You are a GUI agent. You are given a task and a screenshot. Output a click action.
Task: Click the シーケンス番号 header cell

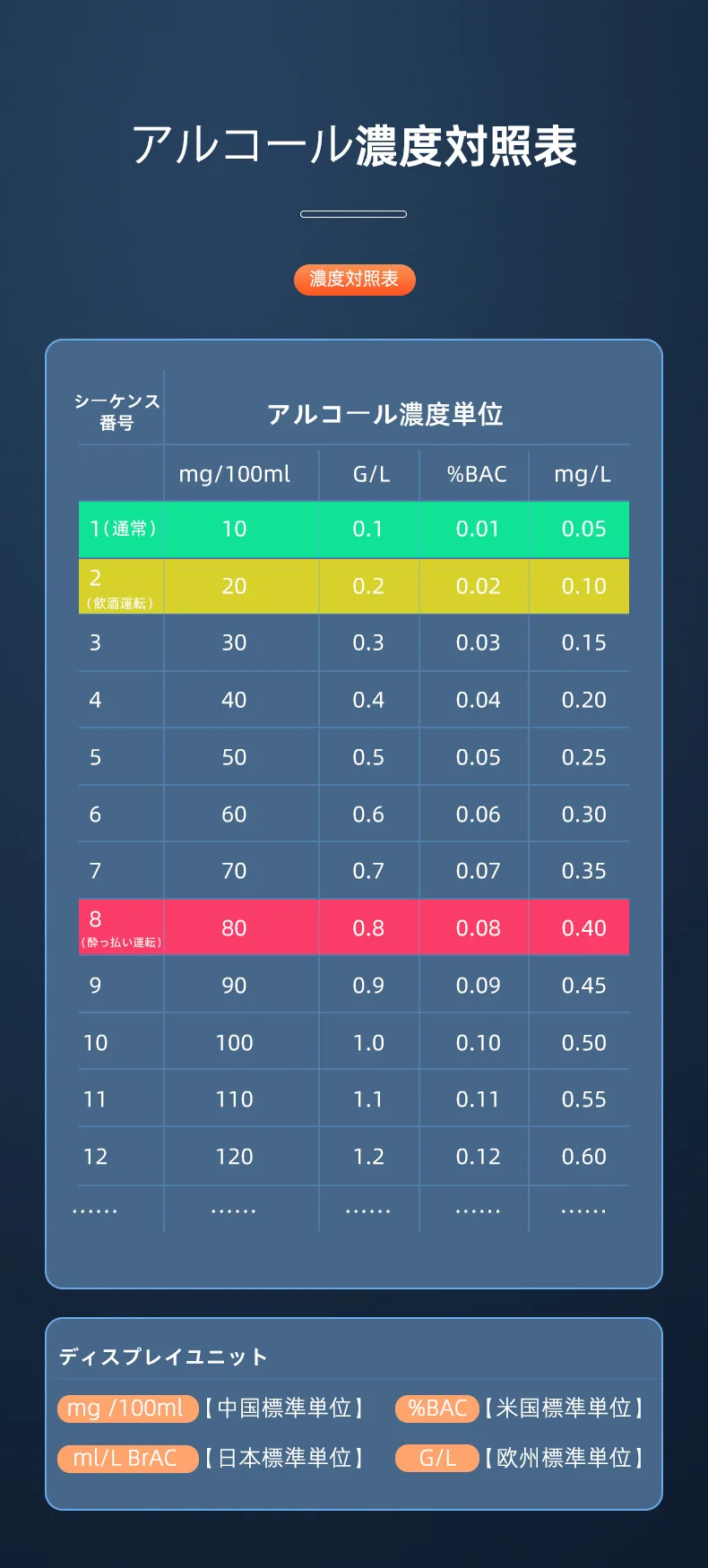click(117, 412)
